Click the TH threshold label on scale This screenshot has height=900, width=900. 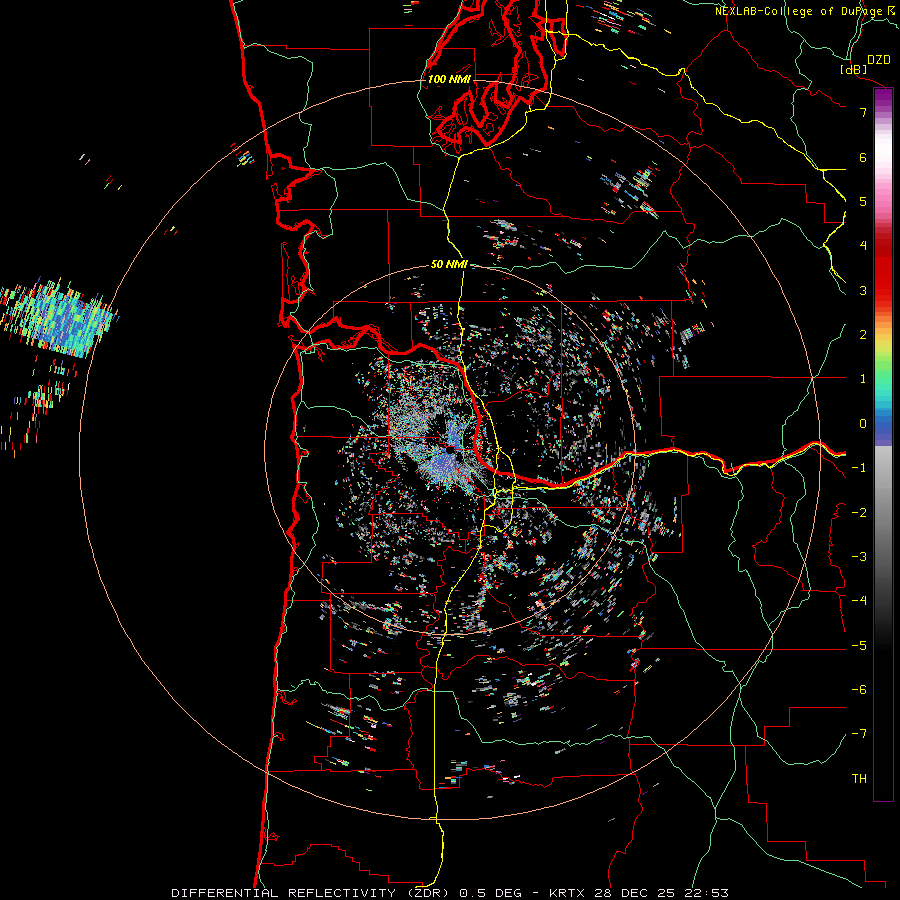tap(859, 779)
